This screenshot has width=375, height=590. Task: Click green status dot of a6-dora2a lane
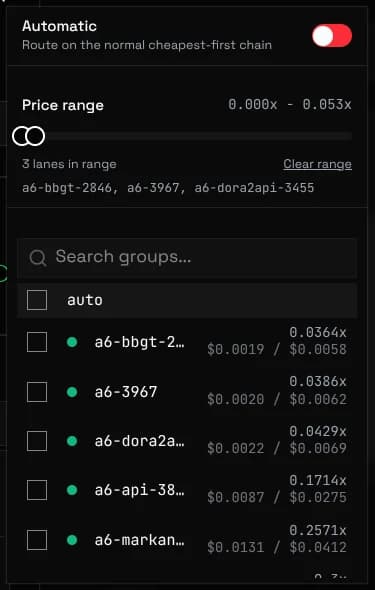point(72,441)
